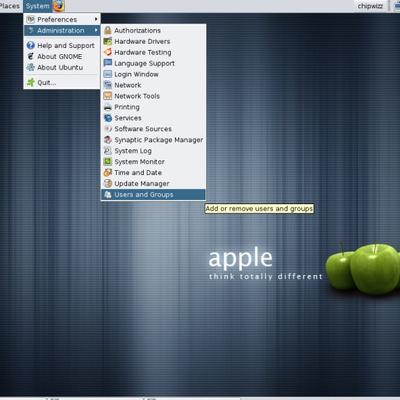Expand the Administration submenu arrow
The width and height of the screenshot is (400, 400).
(96, 30)
